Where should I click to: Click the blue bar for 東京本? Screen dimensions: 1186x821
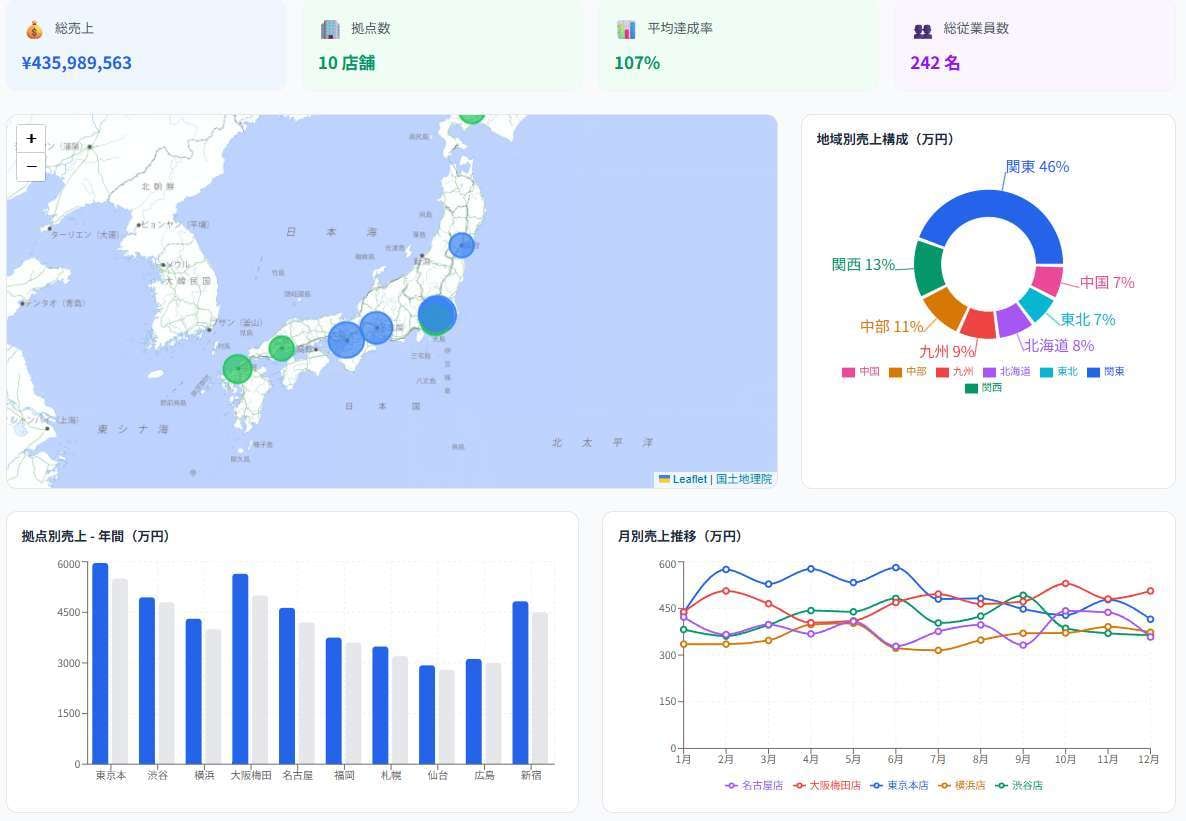(x=100, y=664)
